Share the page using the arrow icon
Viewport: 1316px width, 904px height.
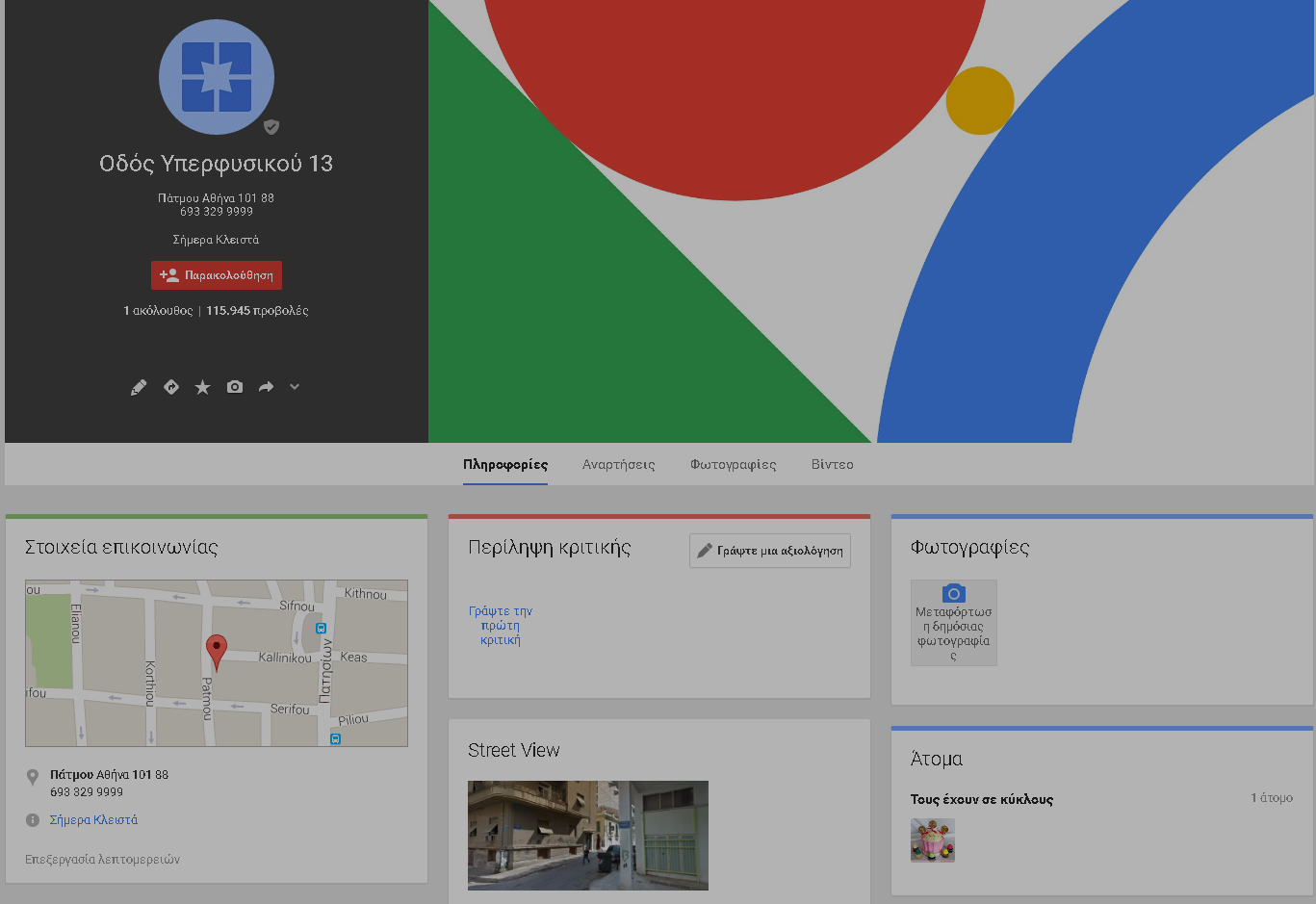coord(266,387)
